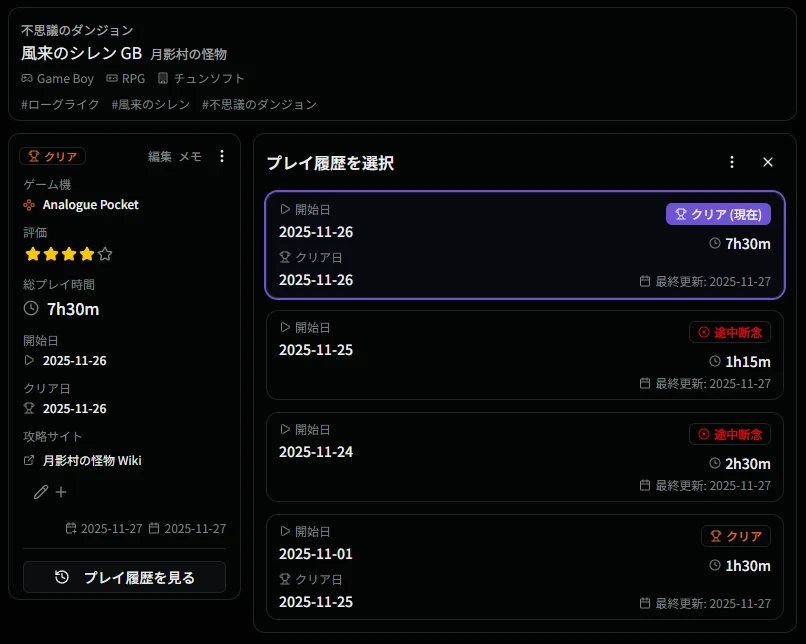Image resolution: width=806 pixels, height=644 pixels.
Task: Open the three-dot menu in the play history dialog
Action: (x=731, y=161)
